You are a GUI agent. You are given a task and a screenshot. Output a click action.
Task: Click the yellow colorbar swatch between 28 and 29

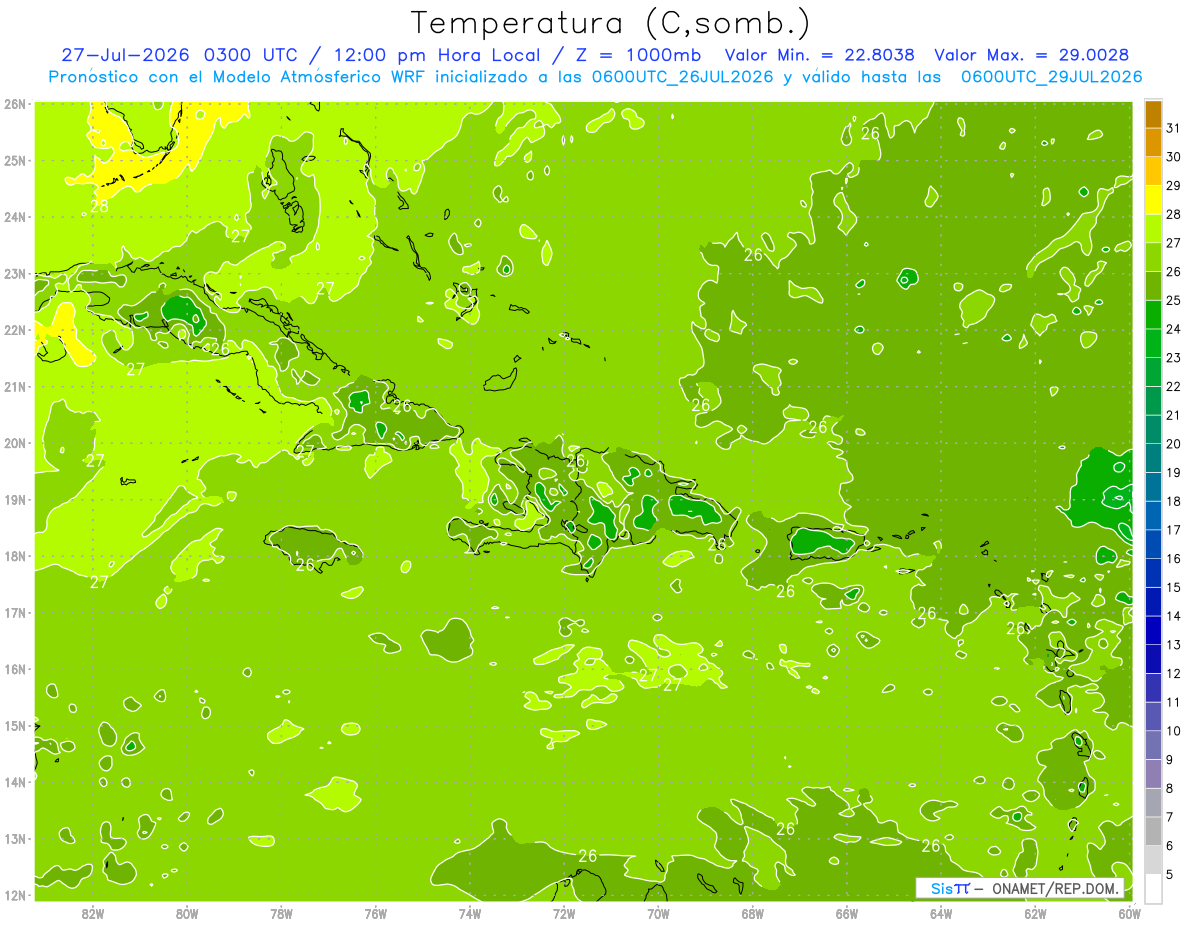[x=1153, y=200]
